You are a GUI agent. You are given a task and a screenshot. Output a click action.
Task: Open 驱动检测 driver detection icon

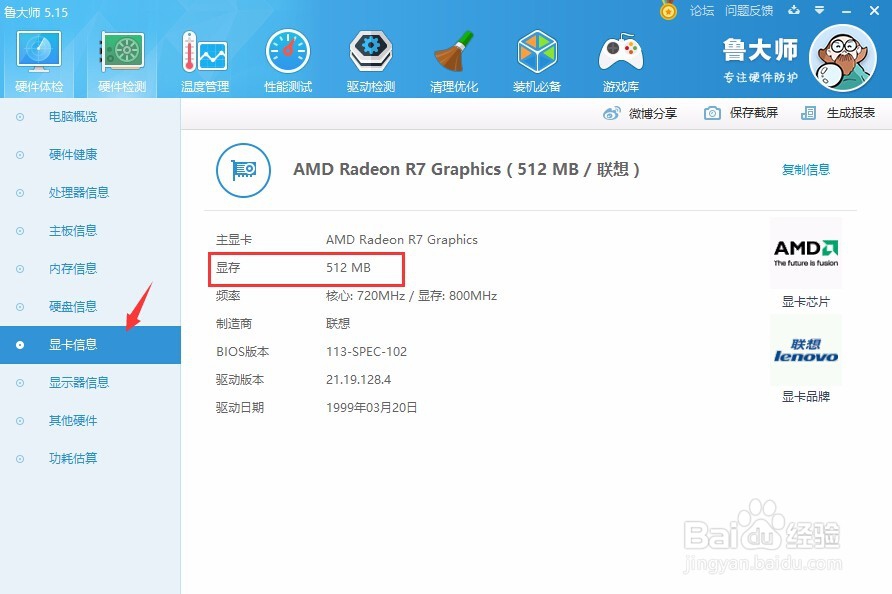click(371, 52)
